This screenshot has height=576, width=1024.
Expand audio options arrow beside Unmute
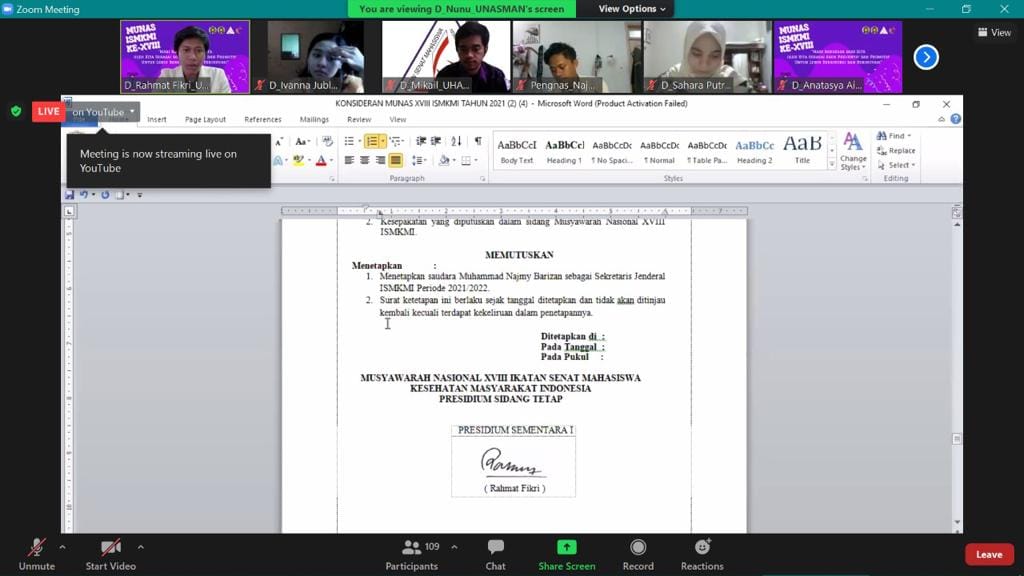coord(62,547)
